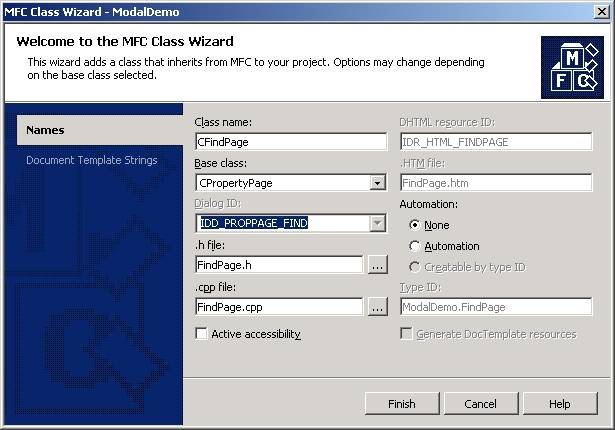Screen dimensions: 615x430
Task: Click the Welcome to MFC Class Wizard heading
Action: (x=125, y=42)
